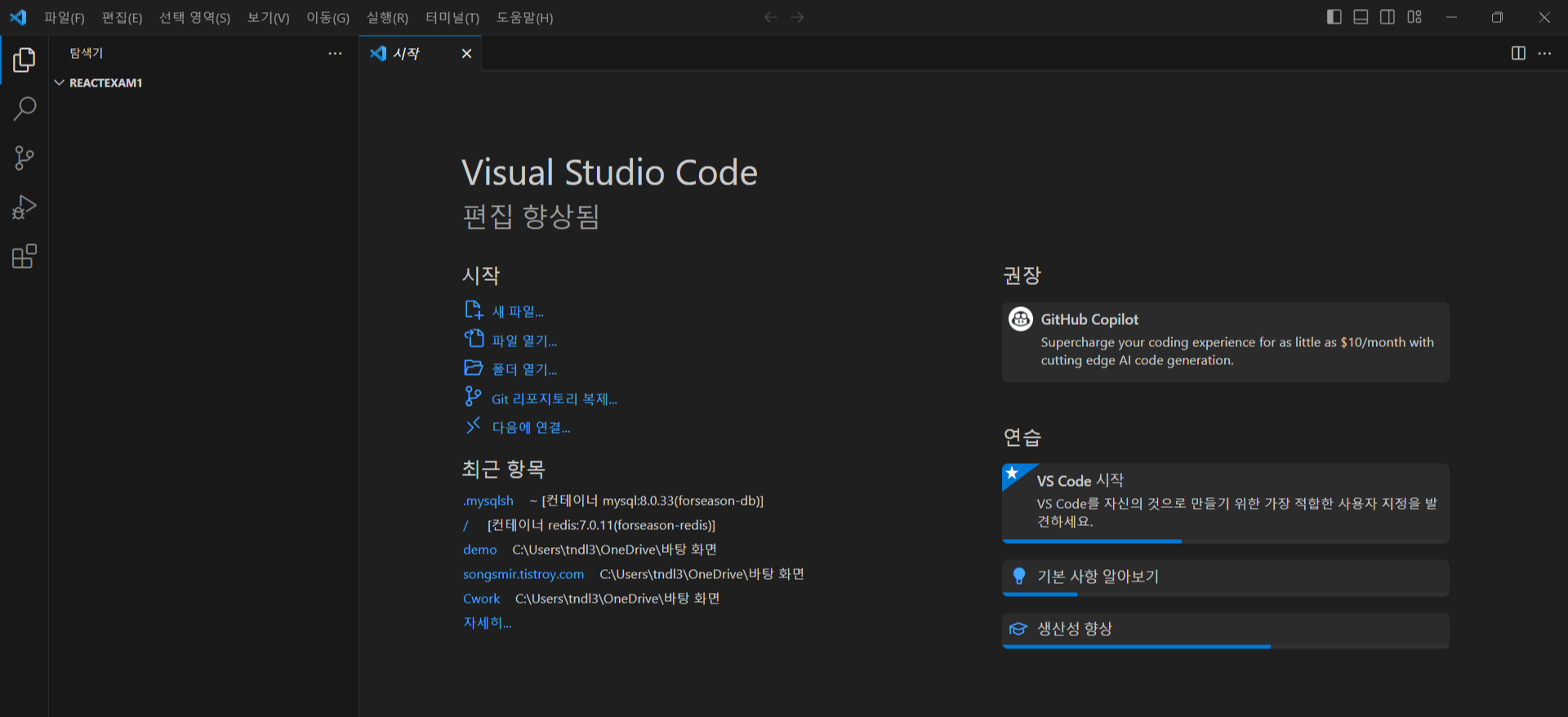
Task: Click the star badge on VS Code 시작
Action: click(x=1013, y=473)
